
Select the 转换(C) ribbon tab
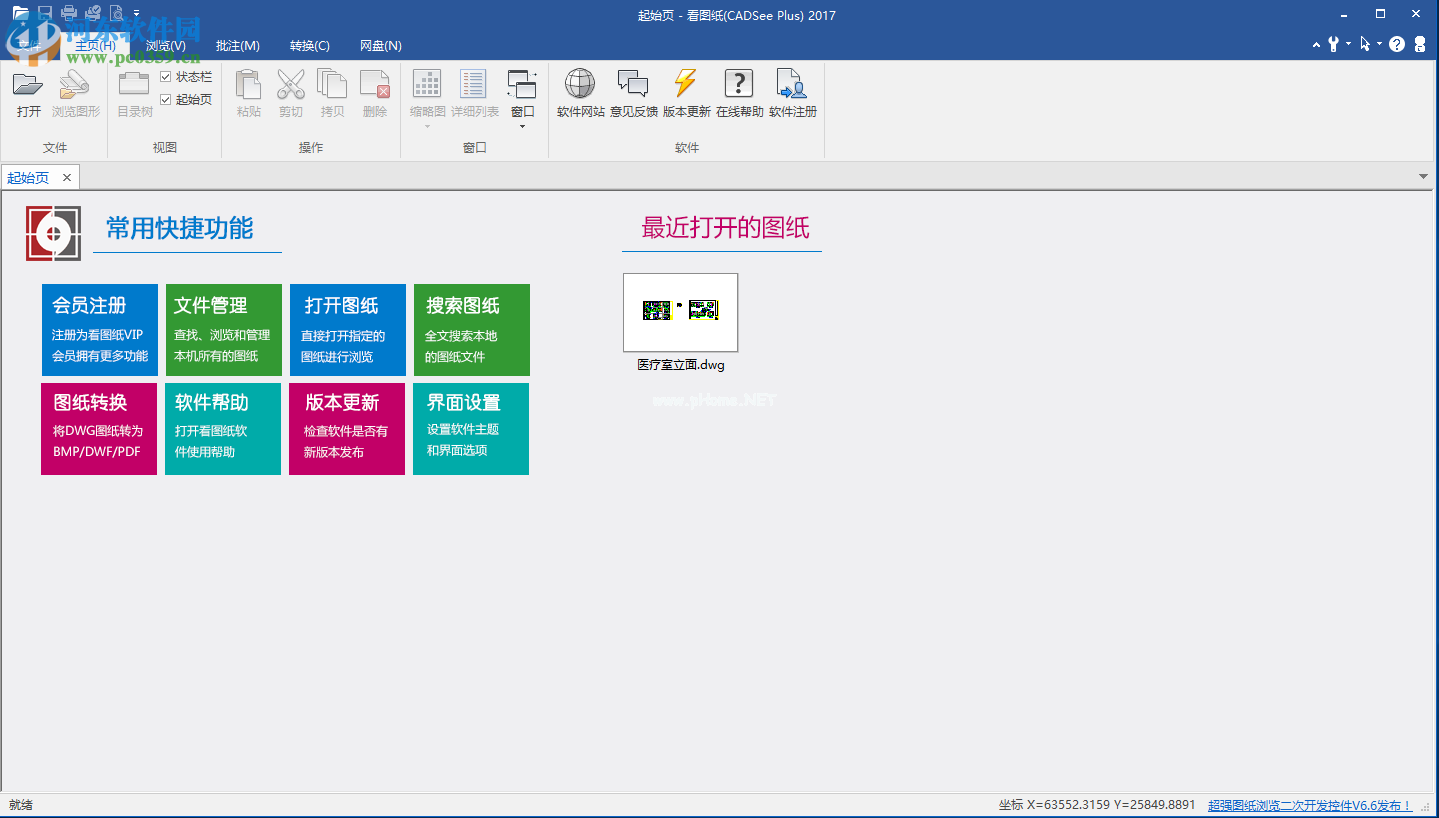310,46
